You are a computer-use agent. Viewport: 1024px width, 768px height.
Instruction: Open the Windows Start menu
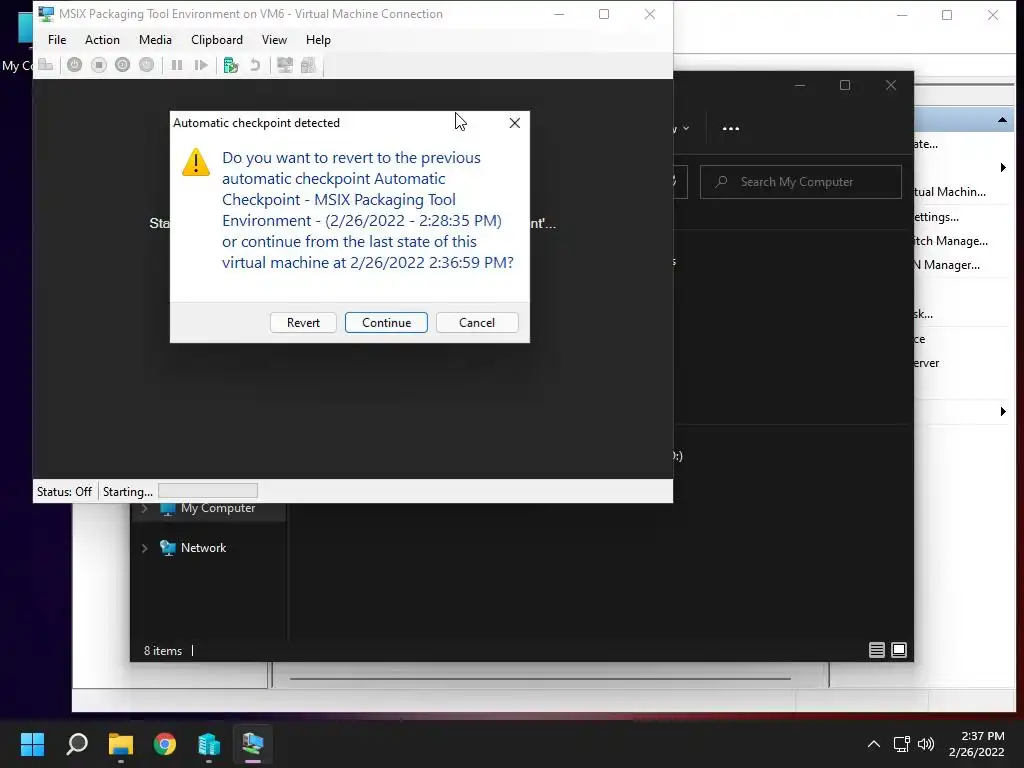pyautogui.click(x=33, y=744)
